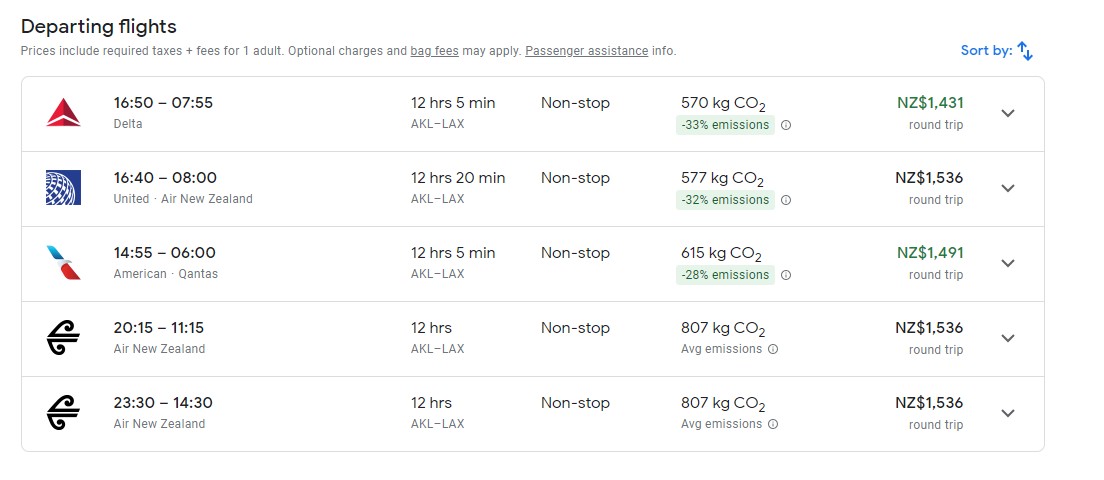Click the sort arrows icon

point(1025,51)
